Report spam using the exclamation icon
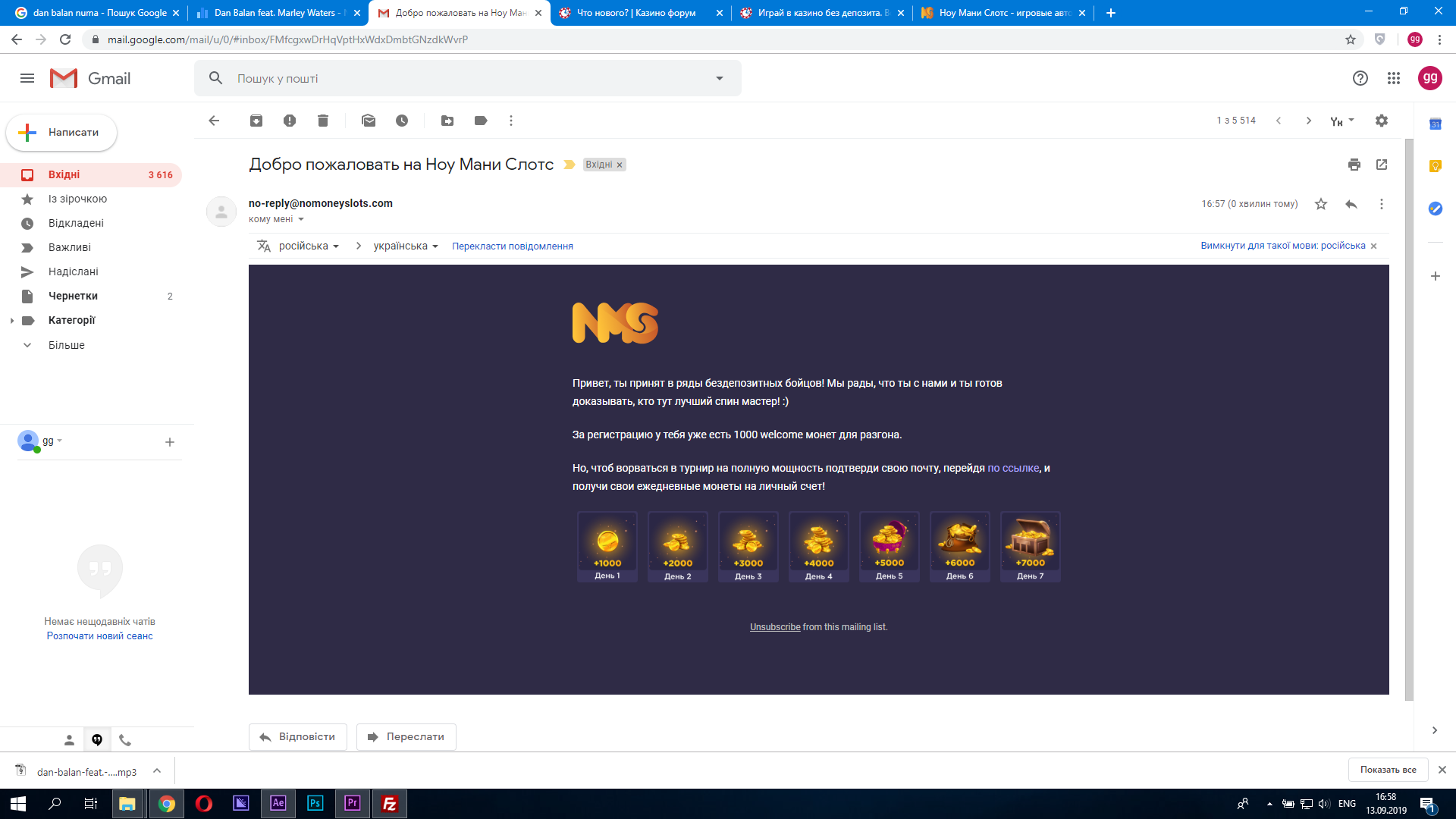The height and width of the screenshot is (819, 1456). click(x=290, y=121)
